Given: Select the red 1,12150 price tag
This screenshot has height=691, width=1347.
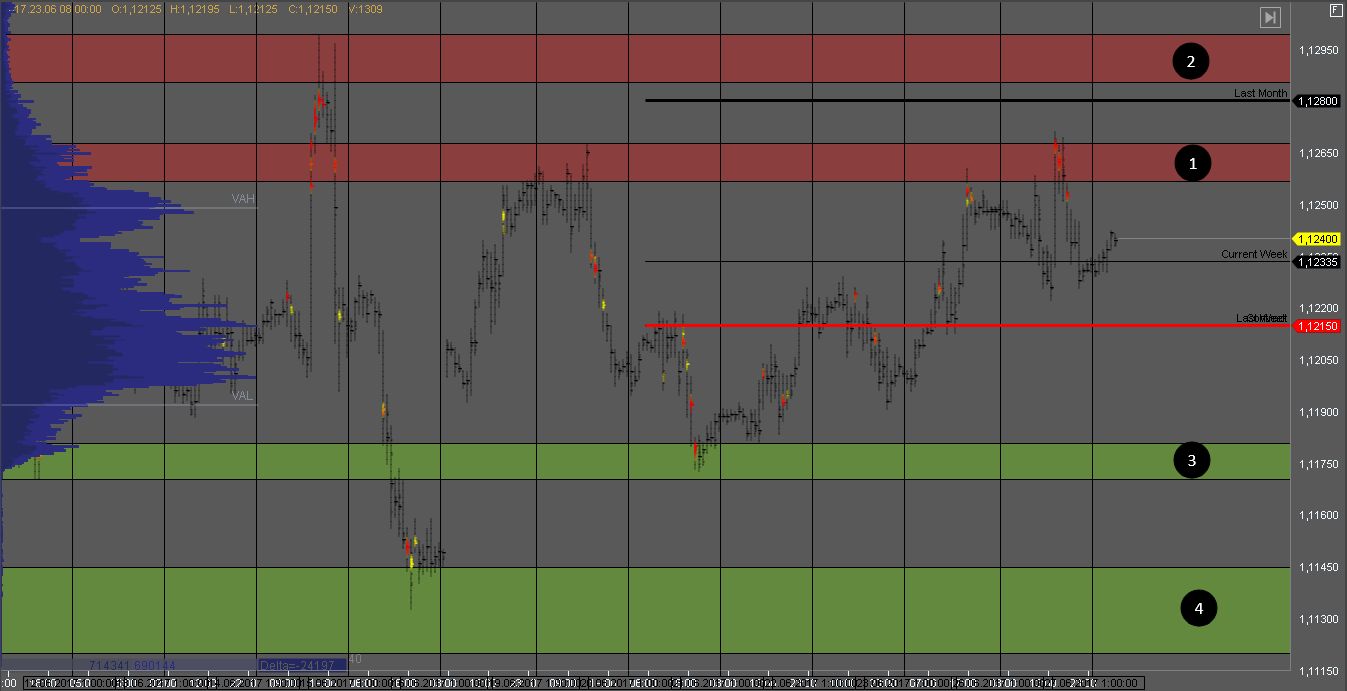Looking at the screenshot, I should 1317,326.
